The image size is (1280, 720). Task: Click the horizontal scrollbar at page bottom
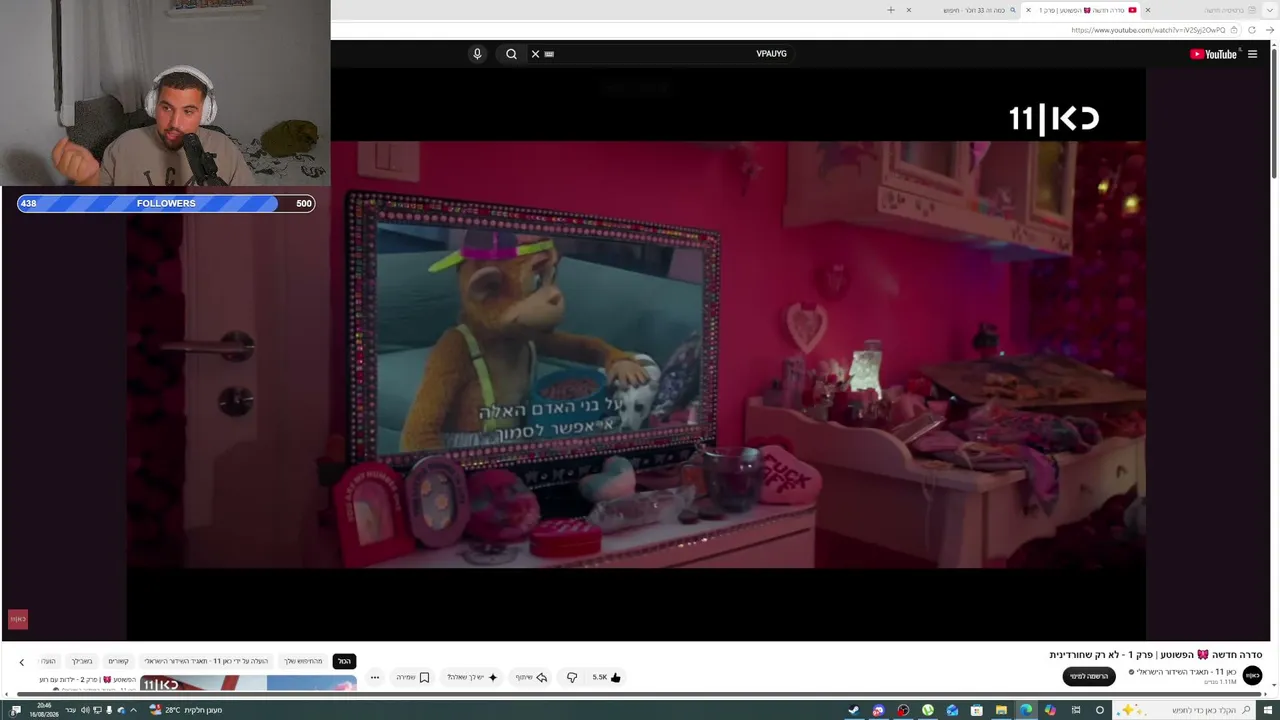coord(640,695)
